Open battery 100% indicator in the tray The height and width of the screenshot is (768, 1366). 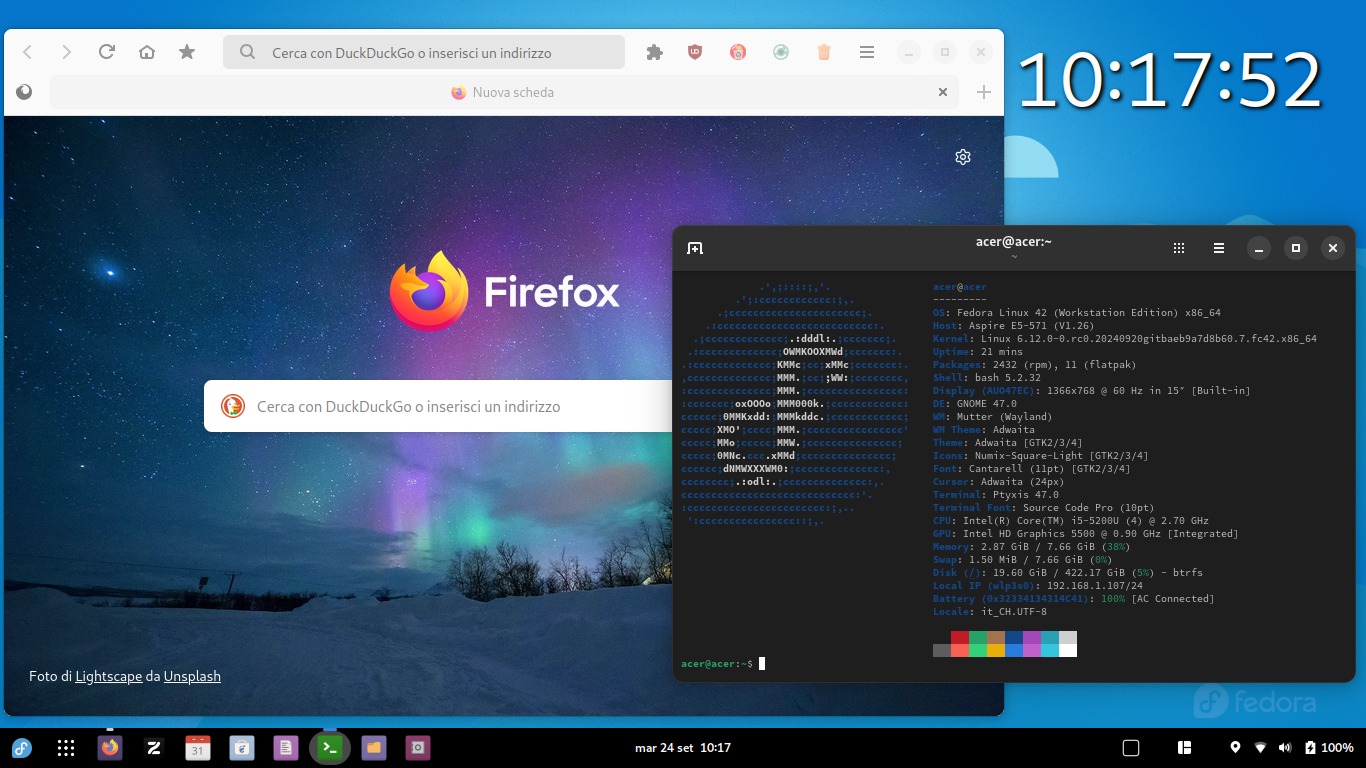click(1329, 748)
